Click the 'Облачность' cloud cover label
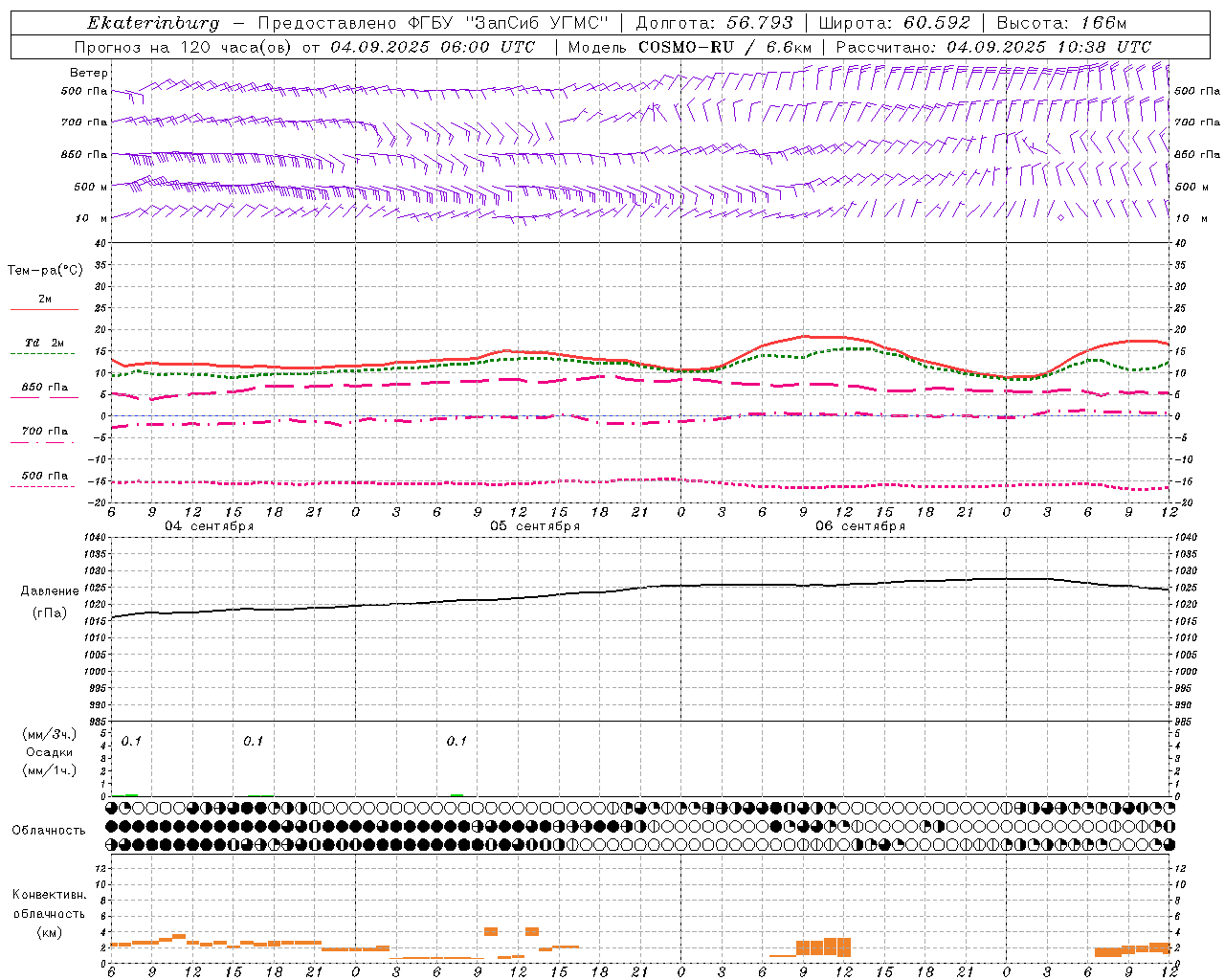 click(x=49, y=831)
